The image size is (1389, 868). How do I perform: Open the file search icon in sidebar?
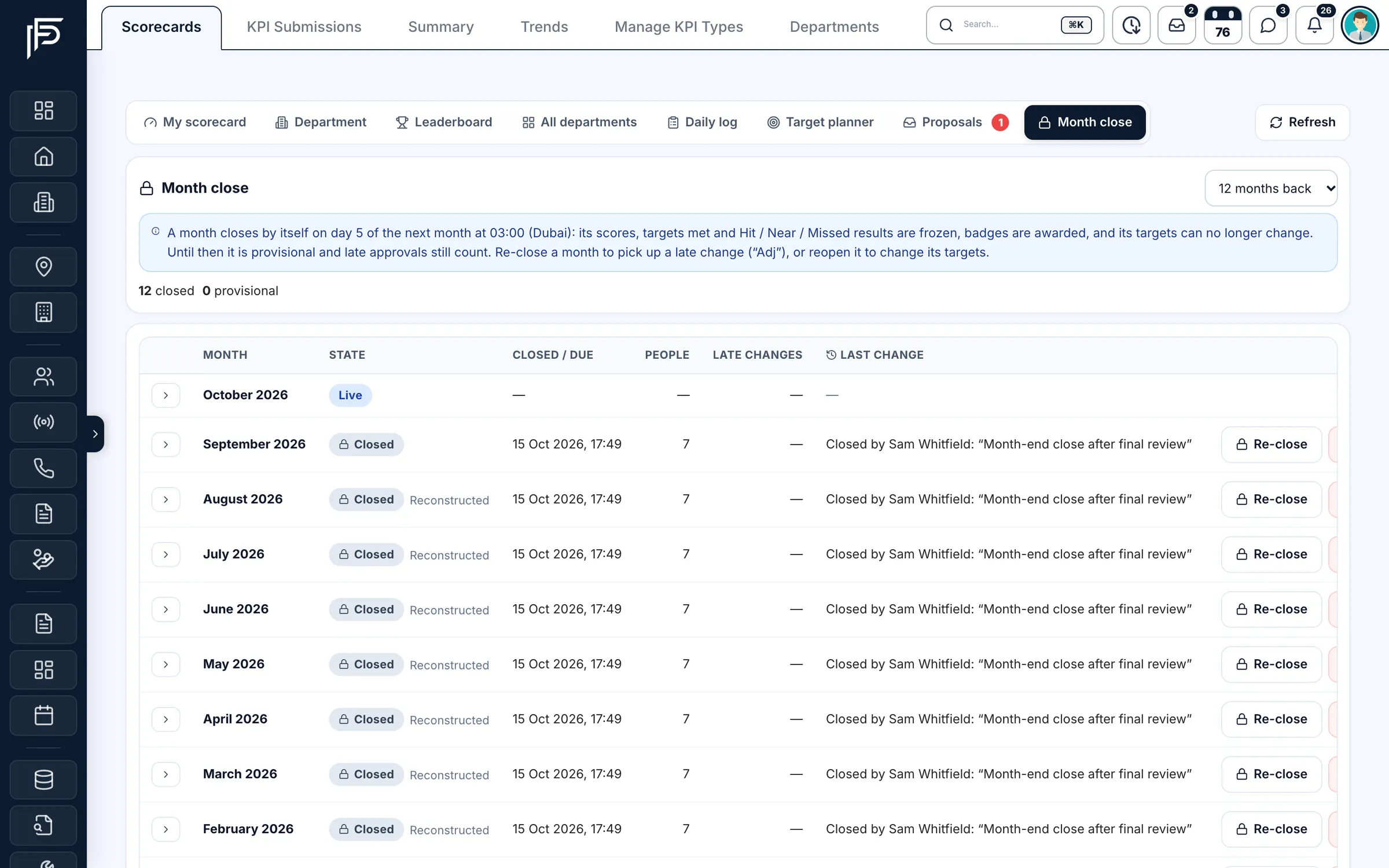click(x=43, y=825)
